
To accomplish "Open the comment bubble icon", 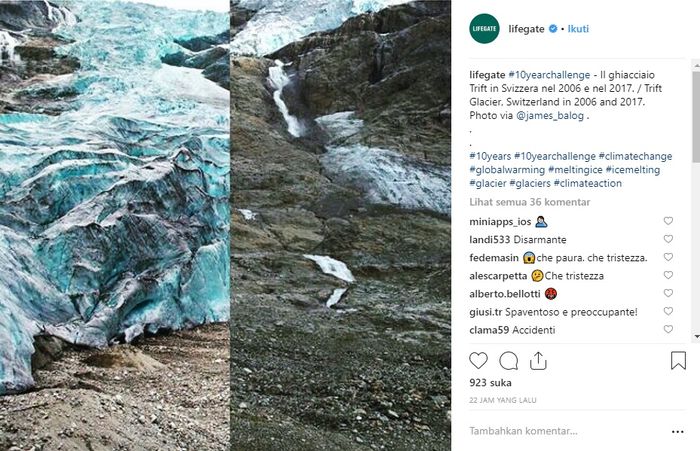I will (508, 361).
